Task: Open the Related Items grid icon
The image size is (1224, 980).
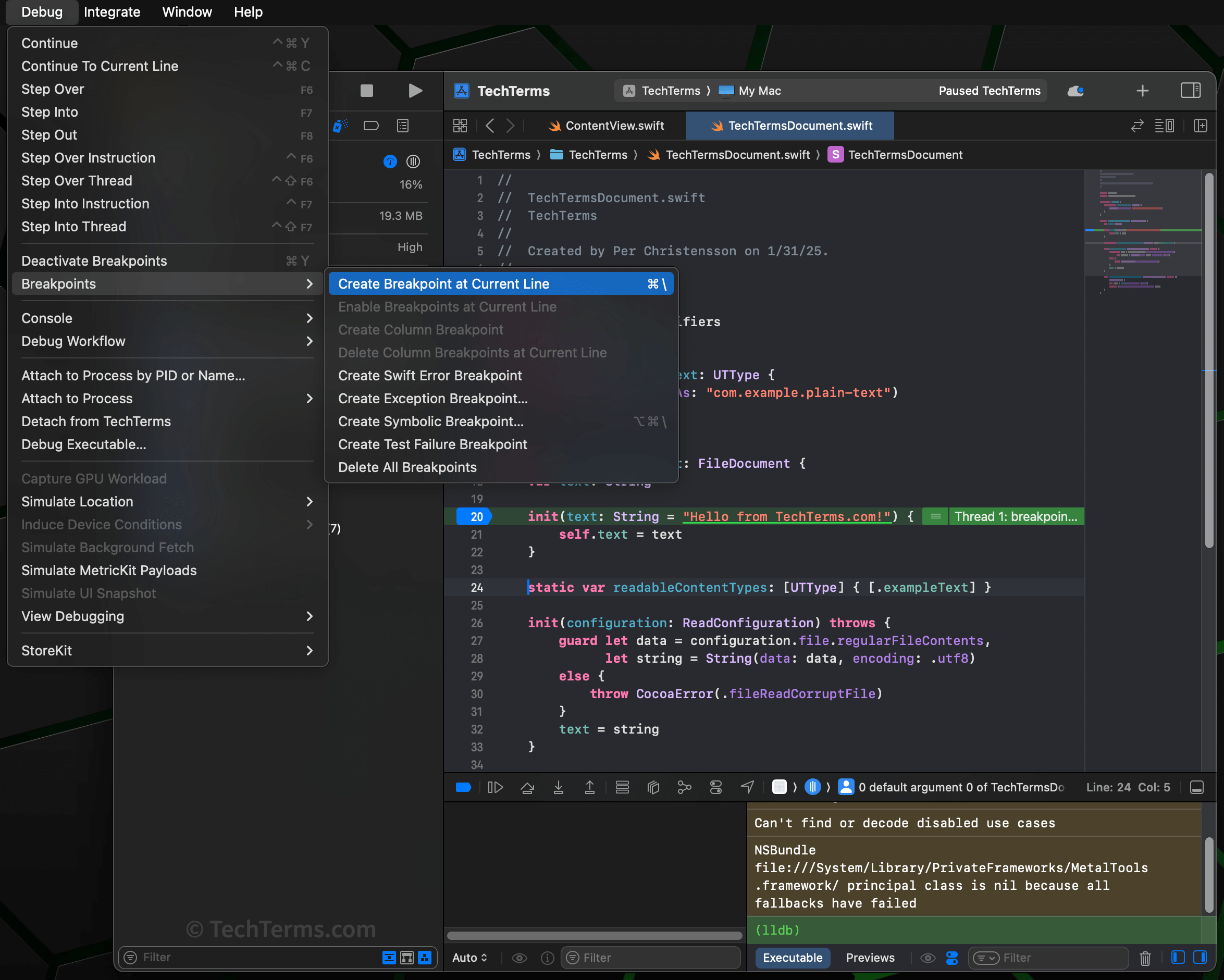Action: tap(460, 126)
